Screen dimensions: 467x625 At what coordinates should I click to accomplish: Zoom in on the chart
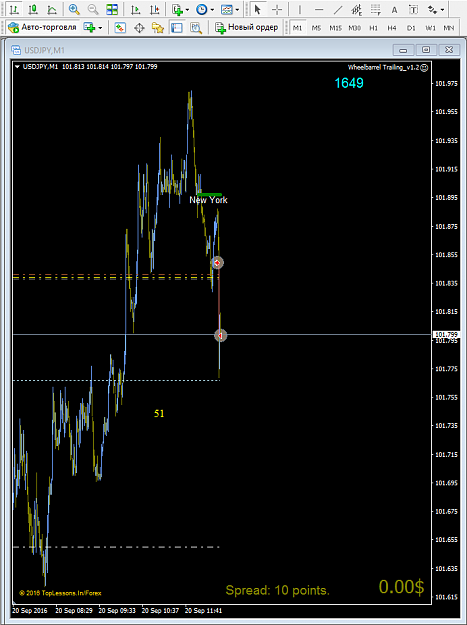coord(74,9)
